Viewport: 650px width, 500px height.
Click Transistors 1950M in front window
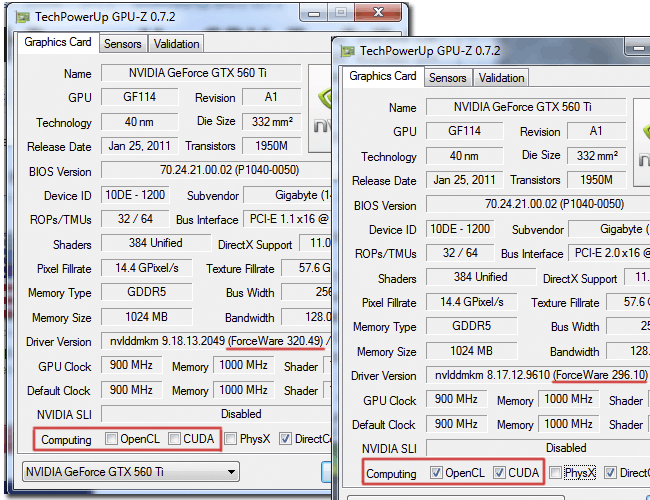[x=597, y=180]
